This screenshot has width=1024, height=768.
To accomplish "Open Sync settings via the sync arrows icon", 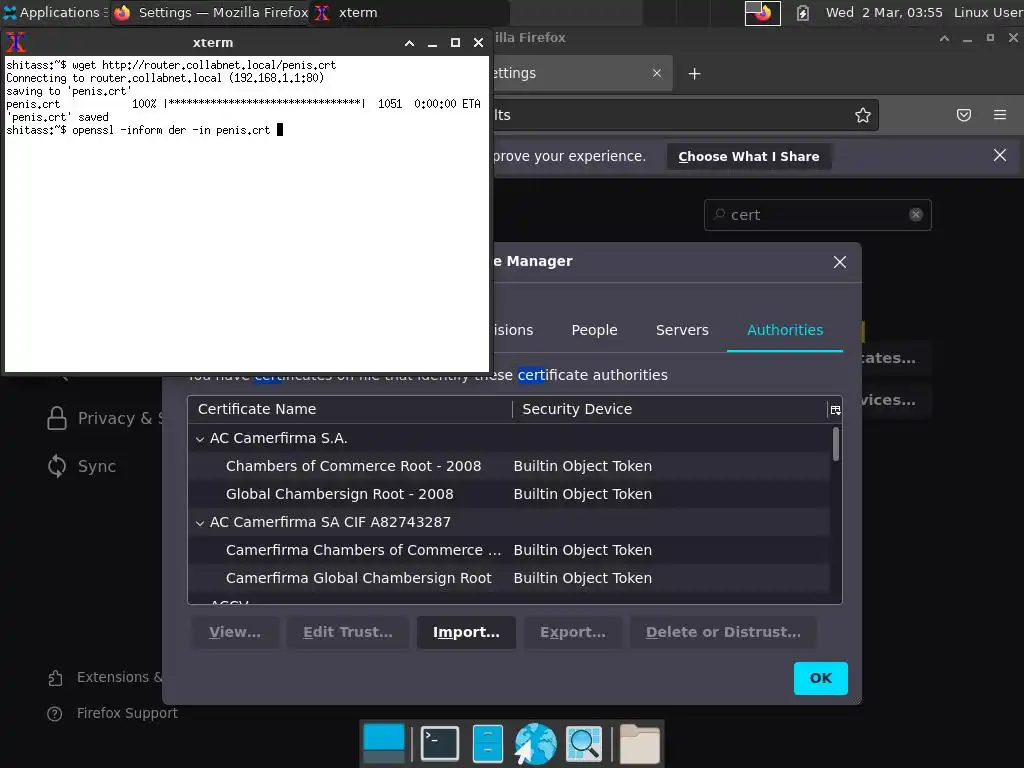I will pos(57,466).
